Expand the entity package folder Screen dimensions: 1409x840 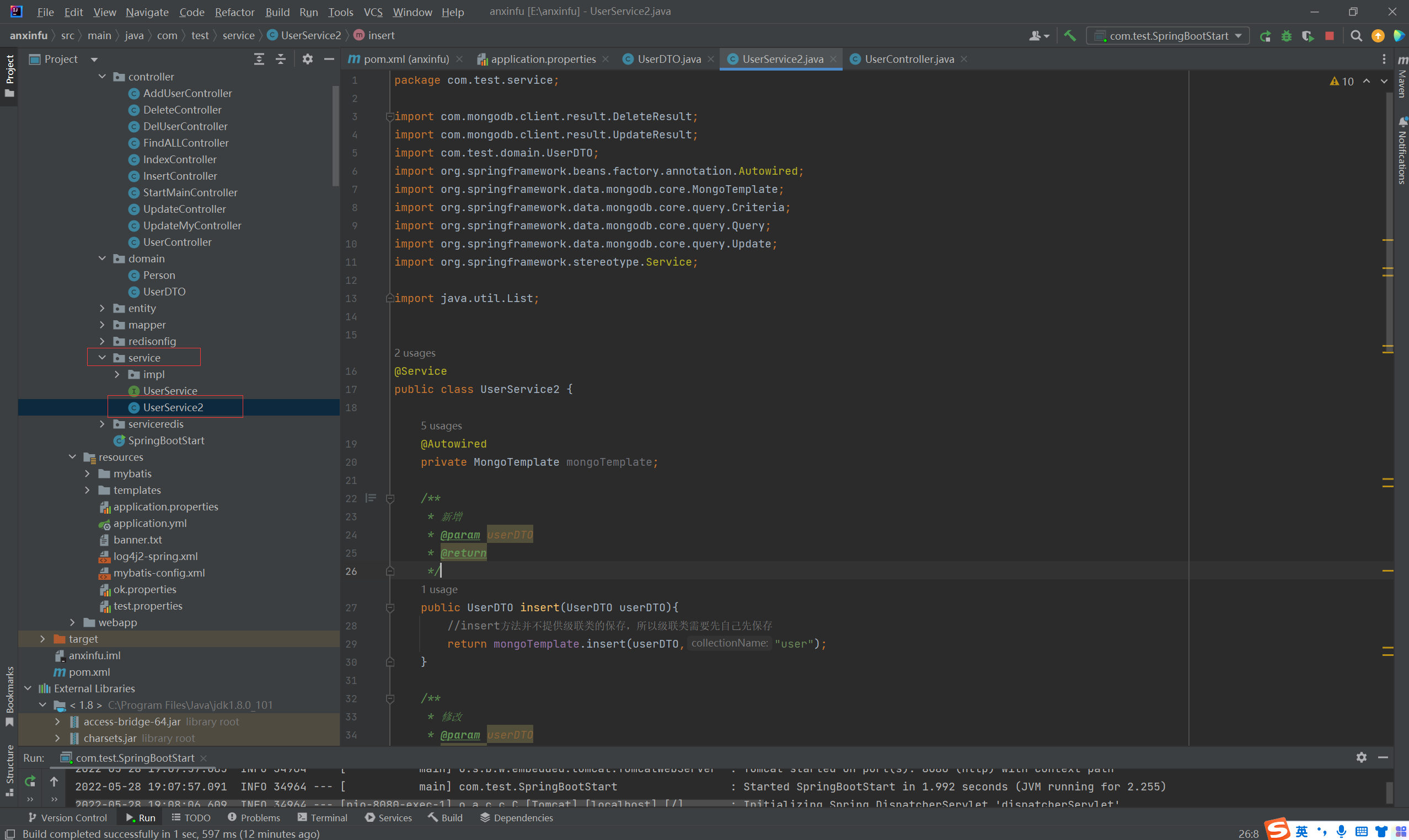[x=102, y=308]
